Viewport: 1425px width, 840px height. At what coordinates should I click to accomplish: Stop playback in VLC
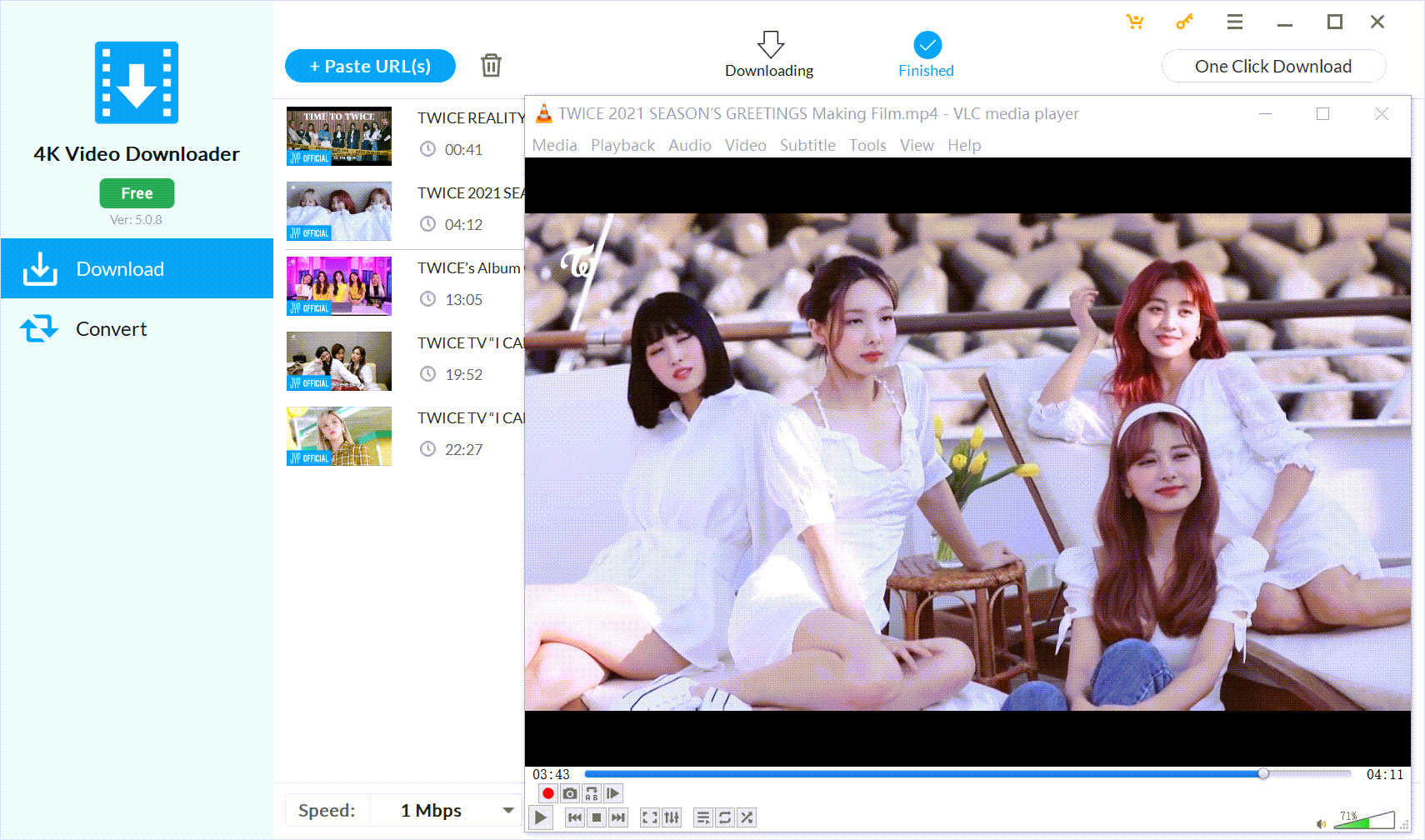pyautogui.click(x=597, y=817)
